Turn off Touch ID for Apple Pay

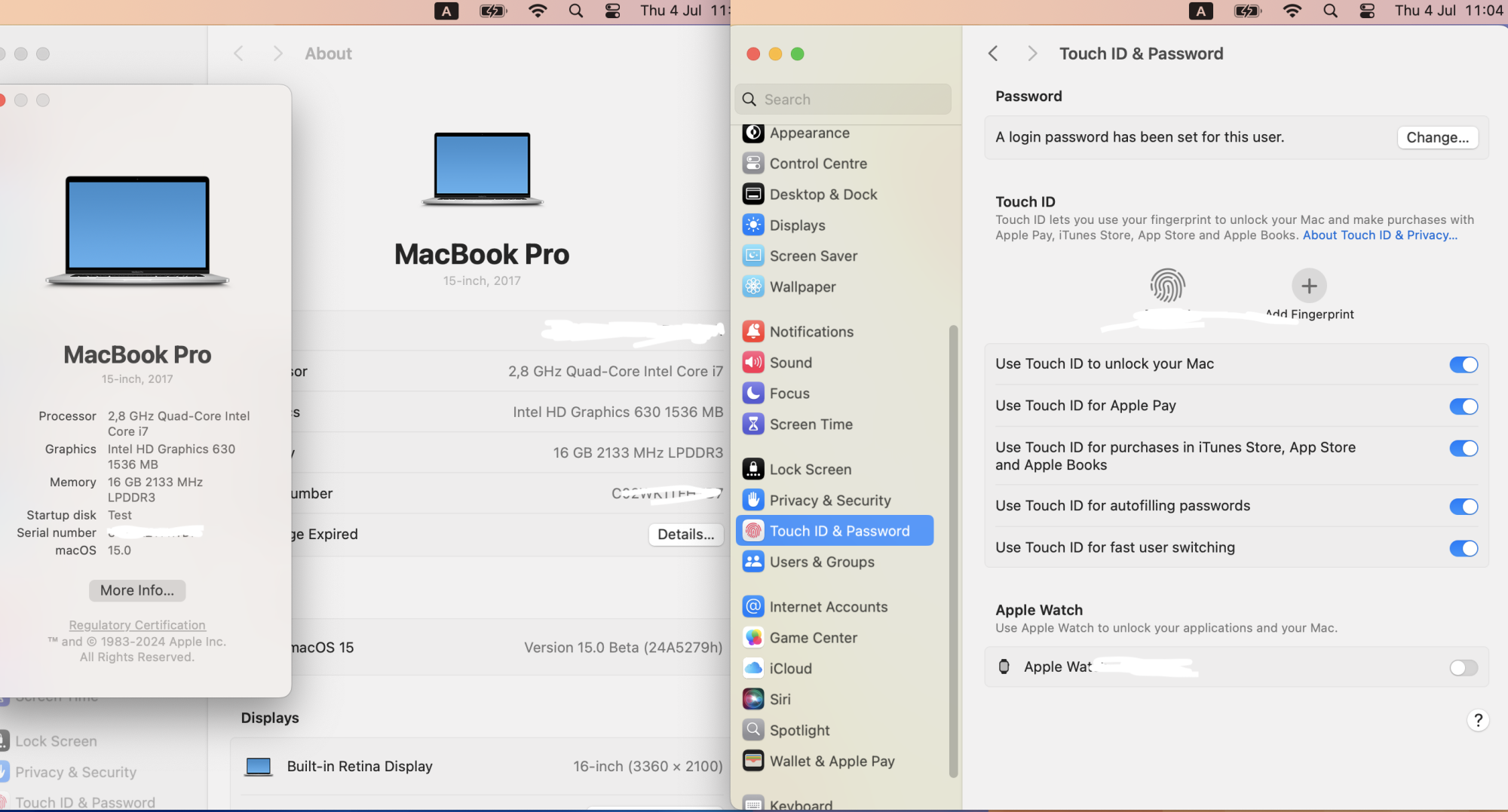[1464, 406]
